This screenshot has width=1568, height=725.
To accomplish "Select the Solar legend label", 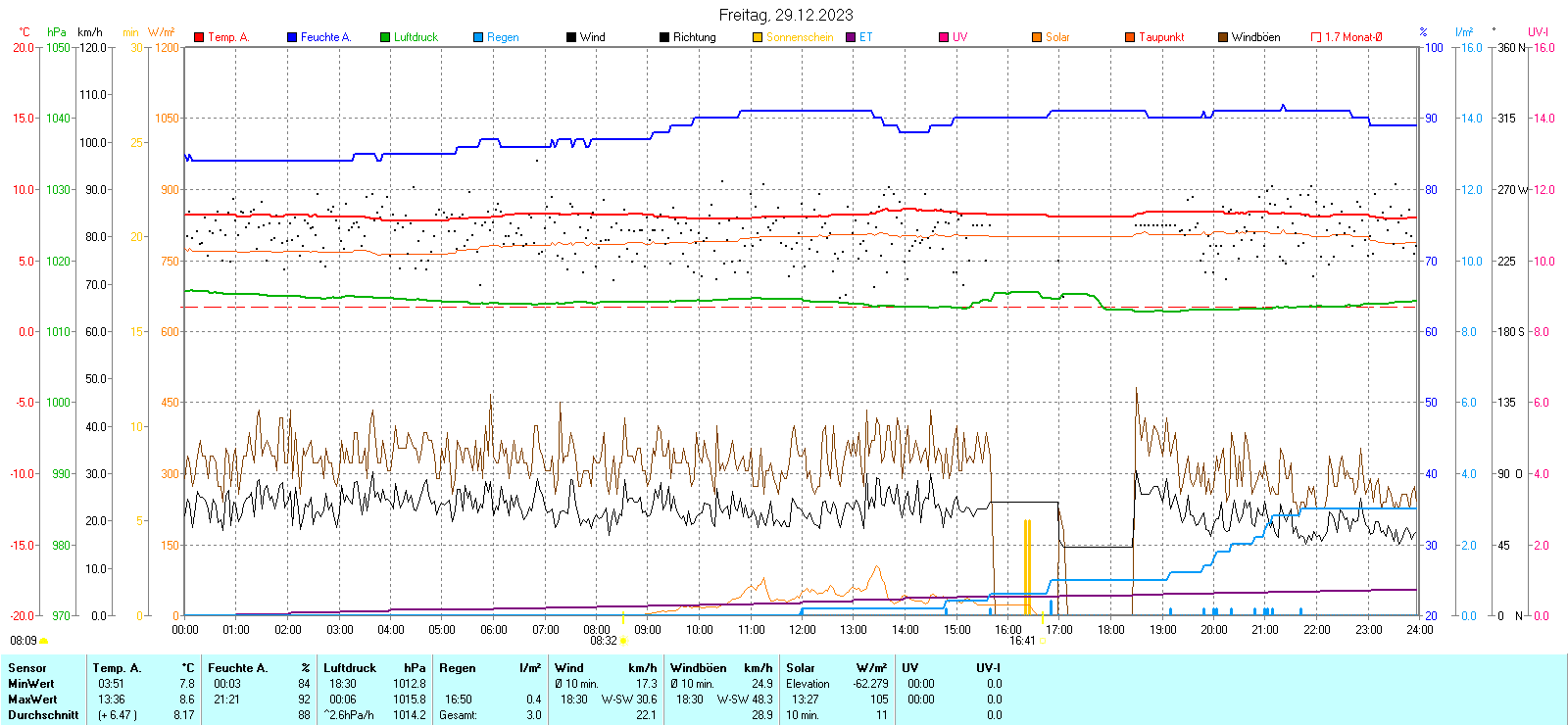I will pos(1057,37).
